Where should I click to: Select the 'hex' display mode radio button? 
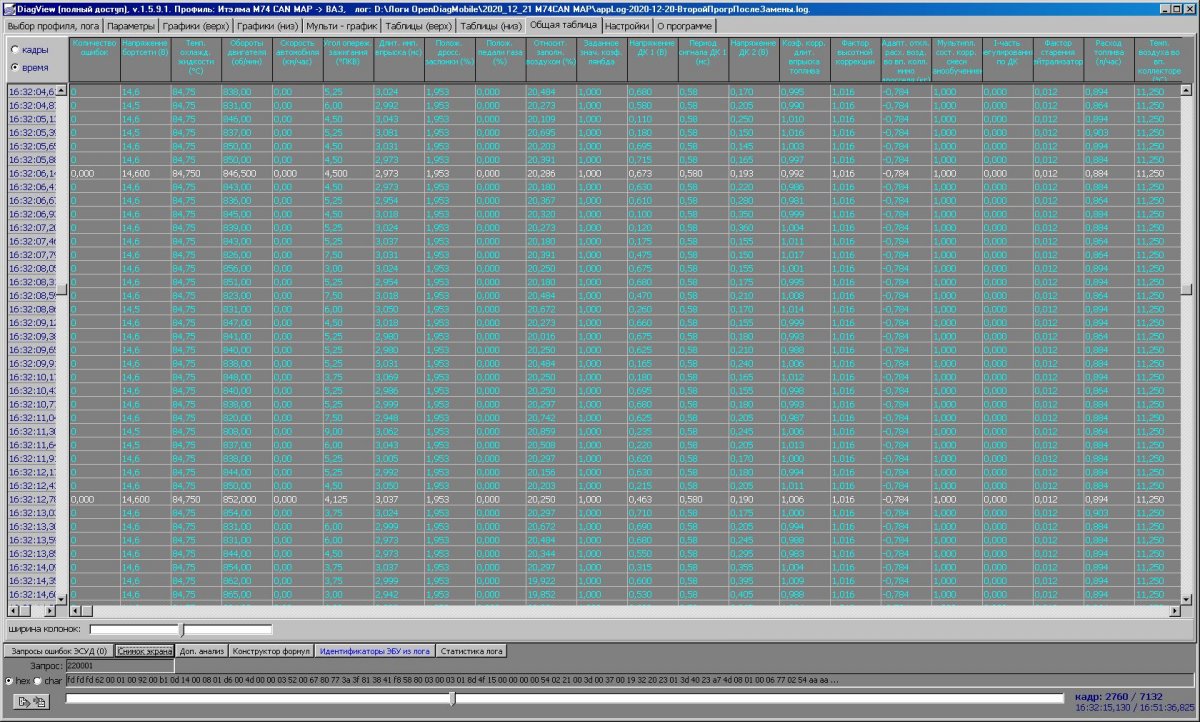(x=10, y=681)
